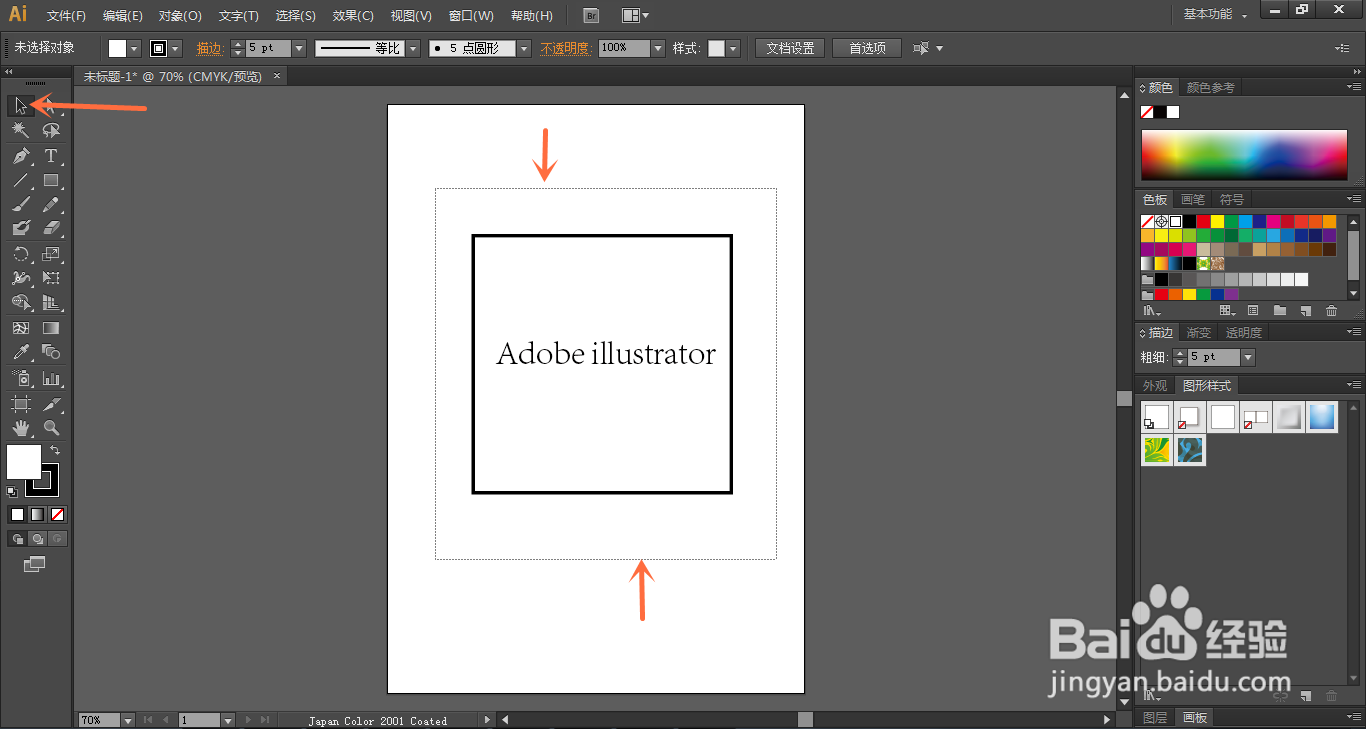Switch to Draw Normal mode
Screen dimensions: 1366x729
(17, 539)
